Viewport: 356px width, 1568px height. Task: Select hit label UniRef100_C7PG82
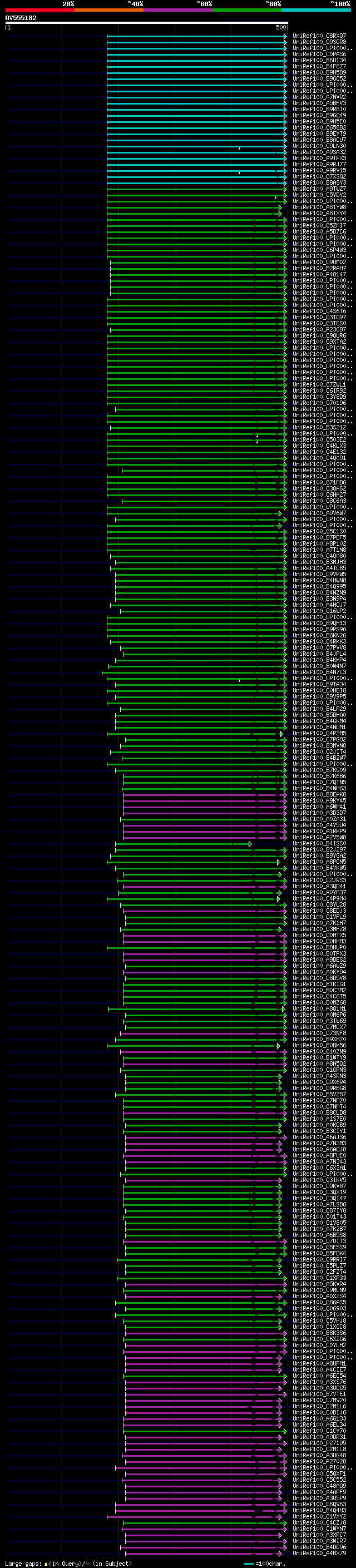[x=319, y=740]
